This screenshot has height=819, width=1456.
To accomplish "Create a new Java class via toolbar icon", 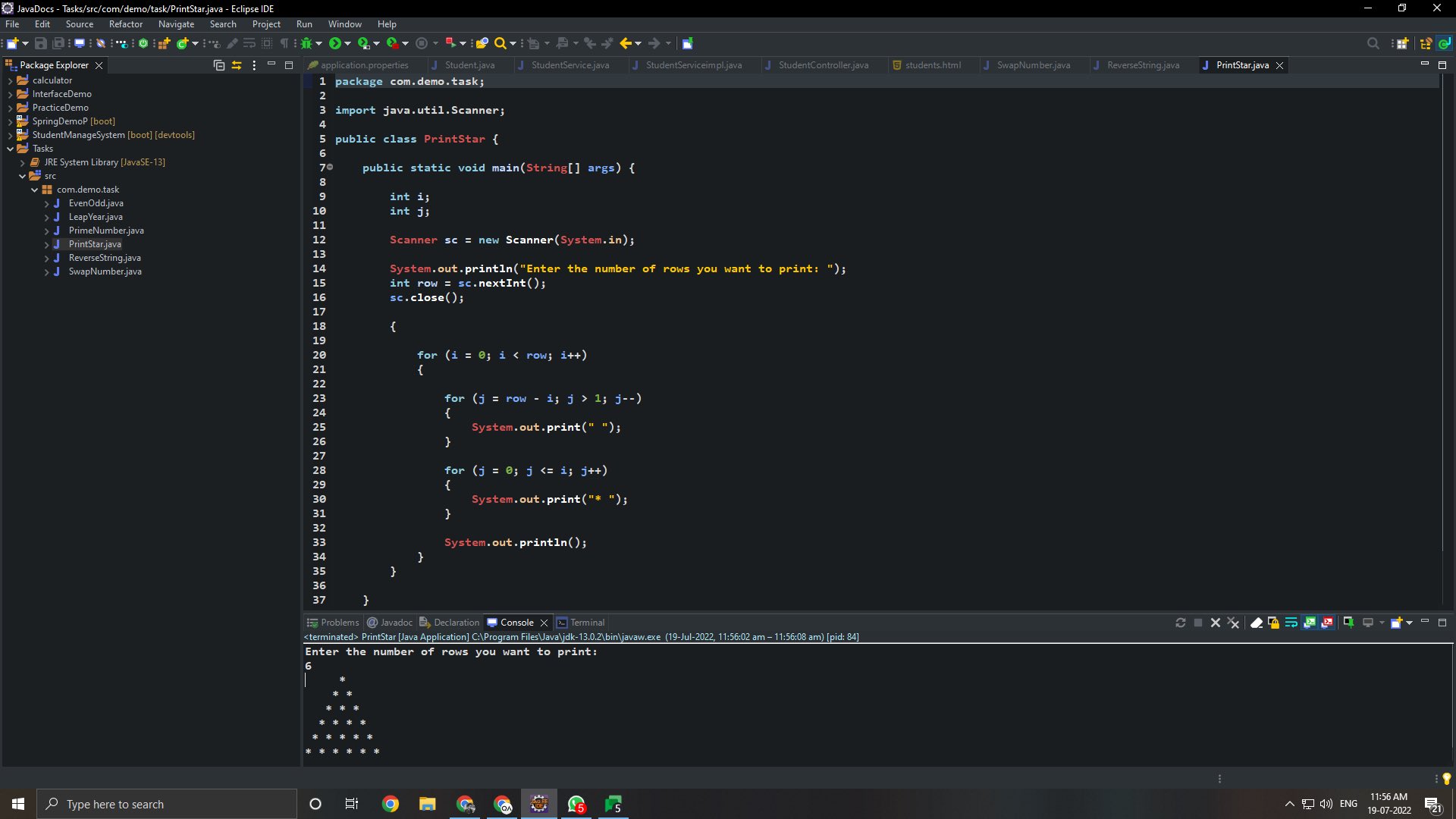I will [x=182, y=43].
